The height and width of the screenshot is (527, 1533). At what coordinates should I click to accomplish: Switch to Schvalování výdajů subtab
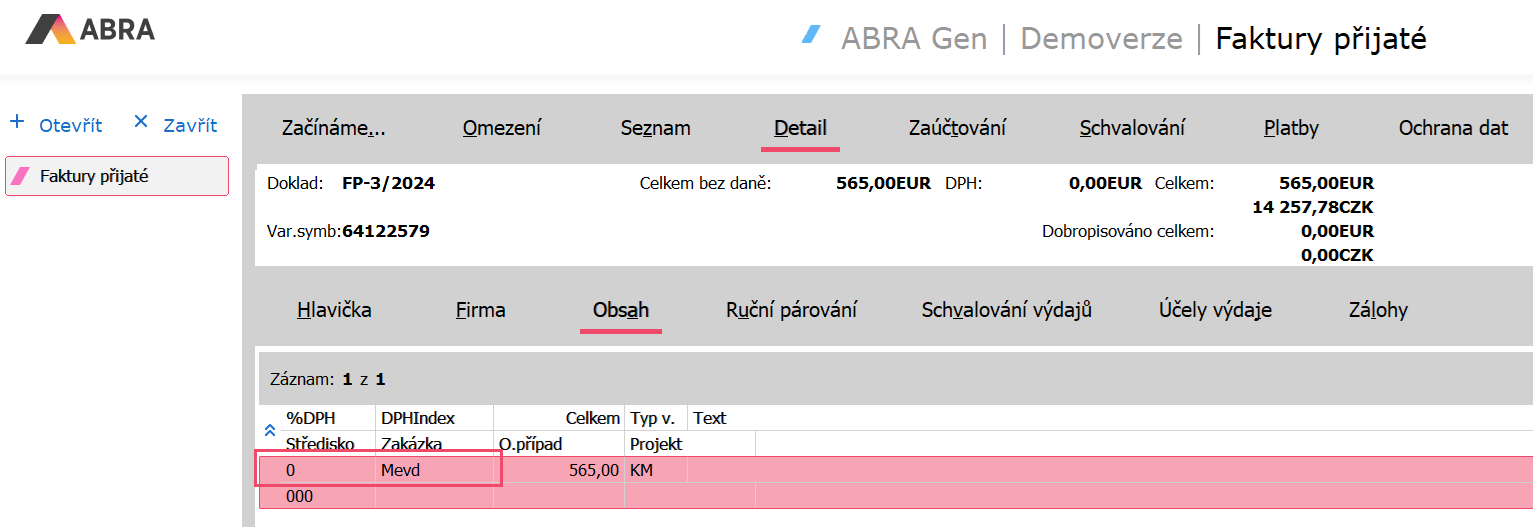[1006, 310]
